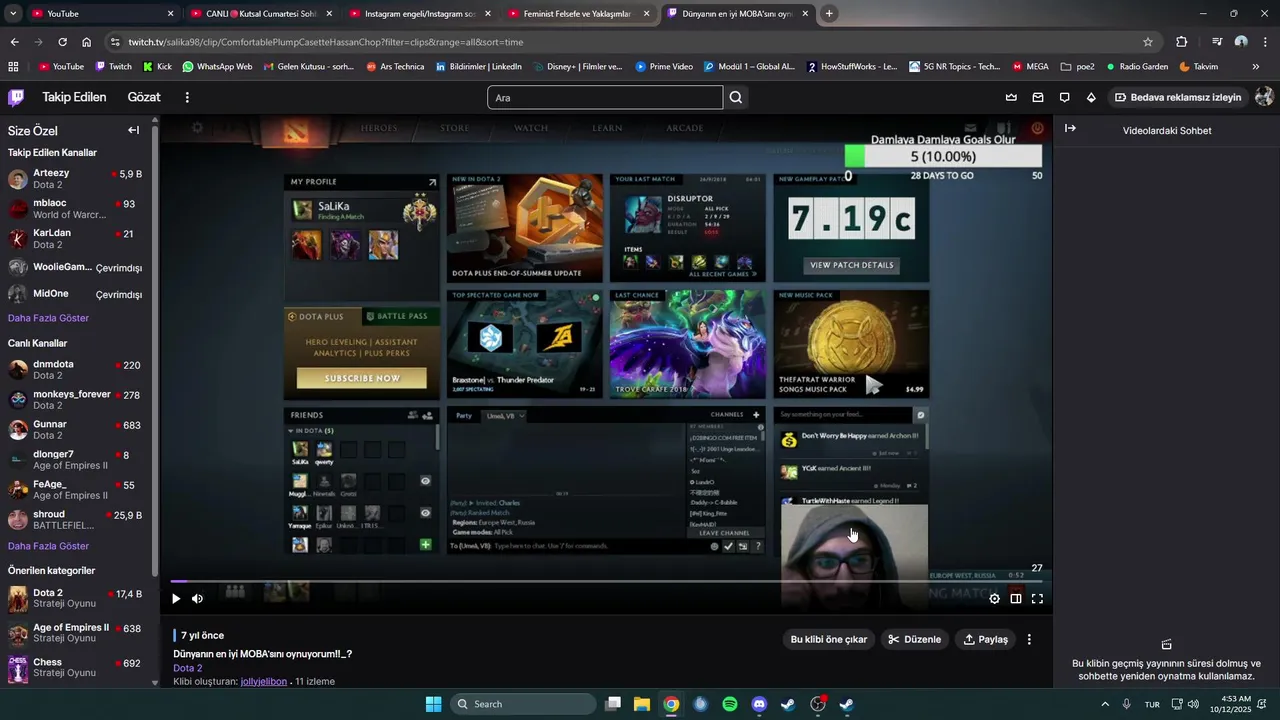The height and width of the screenshot is (720, 1280).
Task: Mute the clip volume
Action: (x=197, y=599)
